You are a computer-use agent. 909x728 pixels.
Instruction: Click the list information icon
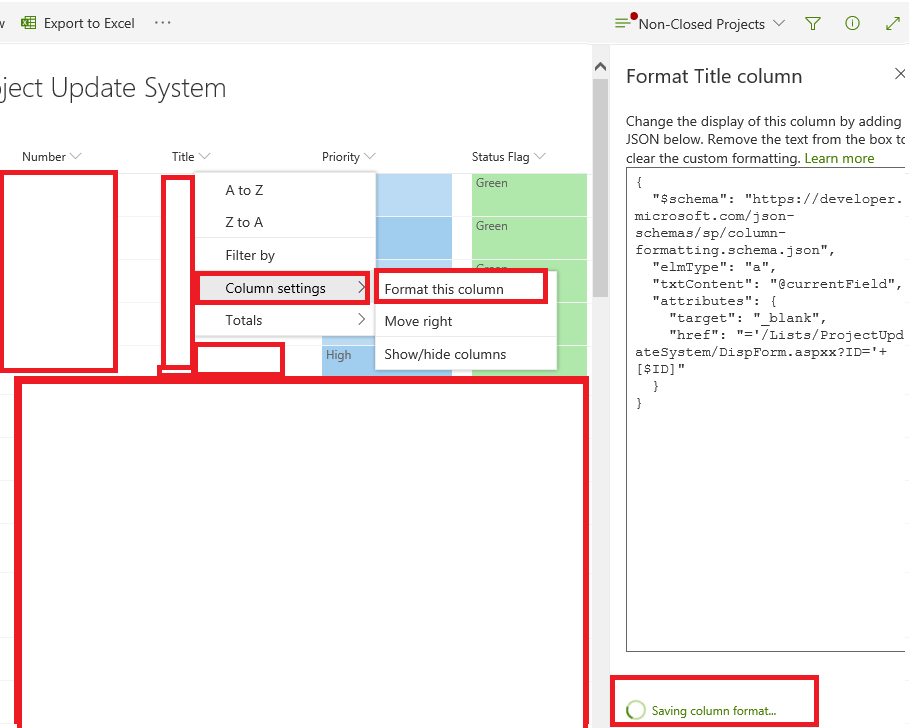tap(852, 23)
